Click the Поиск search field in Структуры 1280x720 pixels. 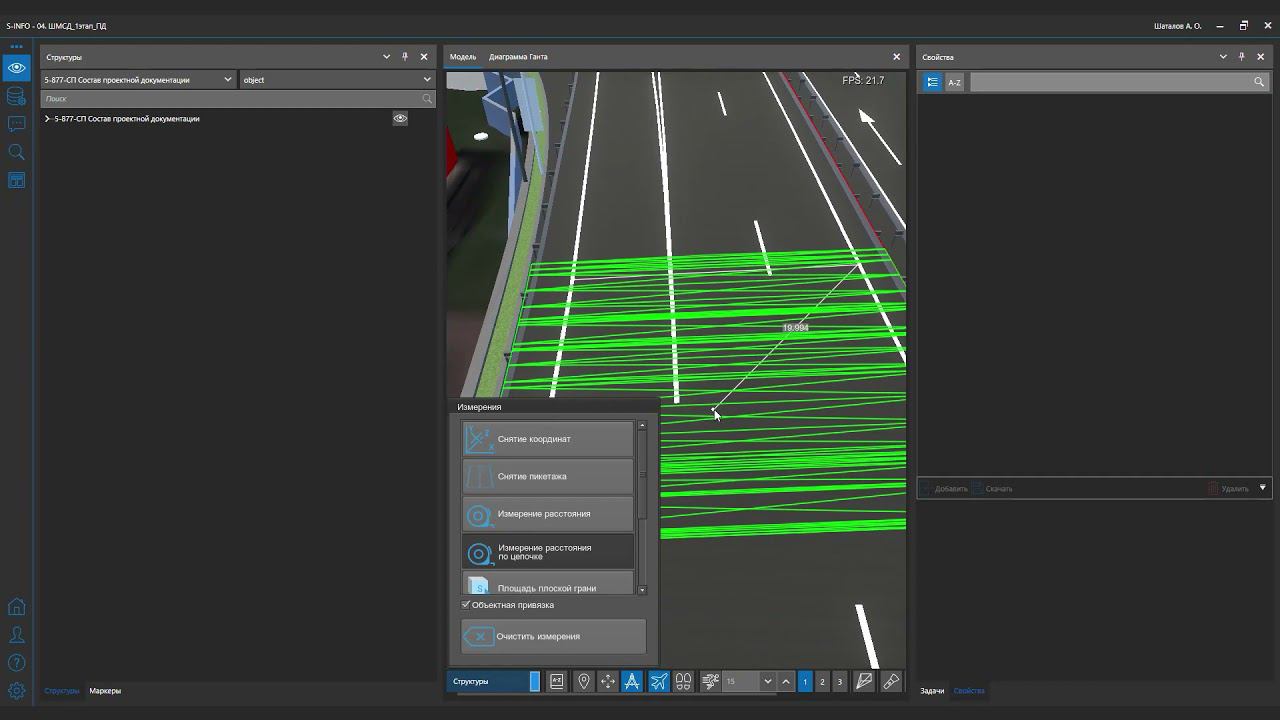point(230,99)
